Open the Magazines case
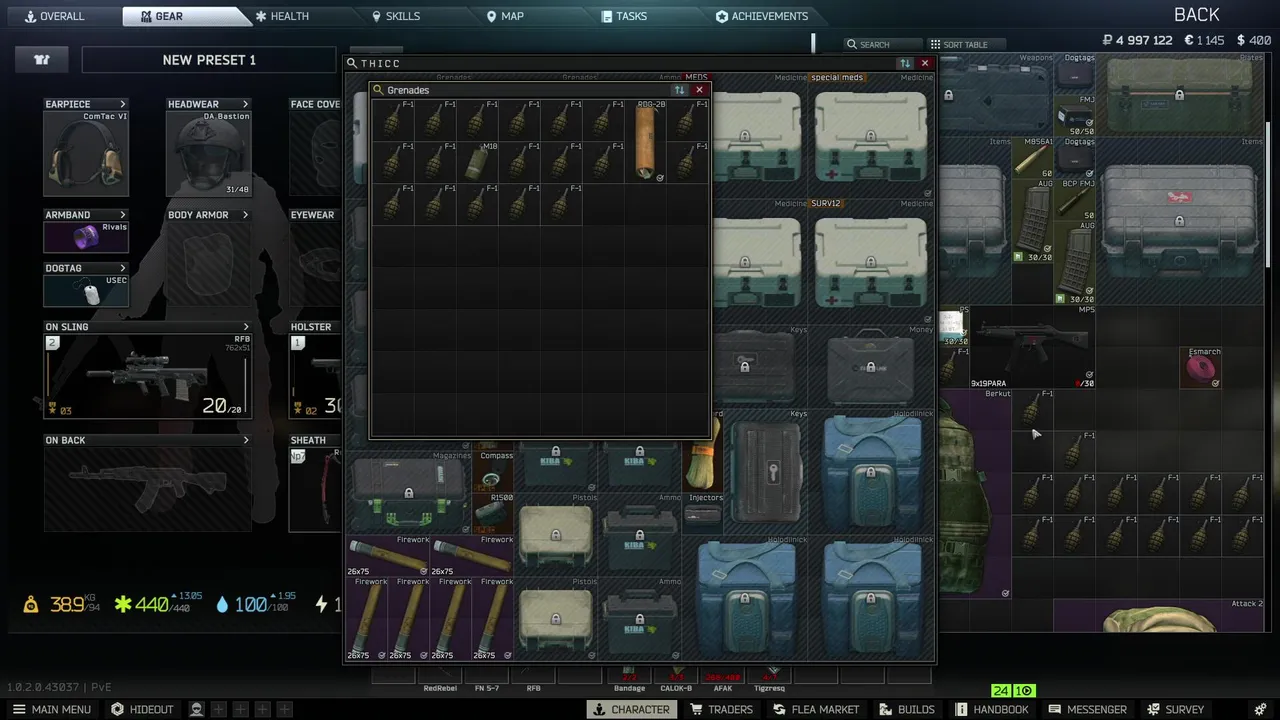This screenshot has width=1280, height=720. point(410,492)
